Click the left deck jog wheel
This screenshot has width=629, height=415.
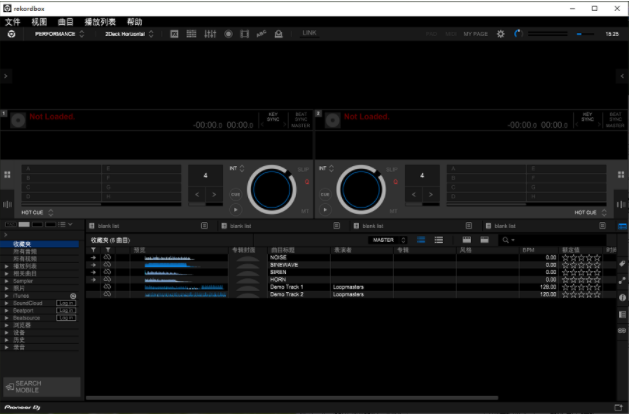click(x=272, y=188)
